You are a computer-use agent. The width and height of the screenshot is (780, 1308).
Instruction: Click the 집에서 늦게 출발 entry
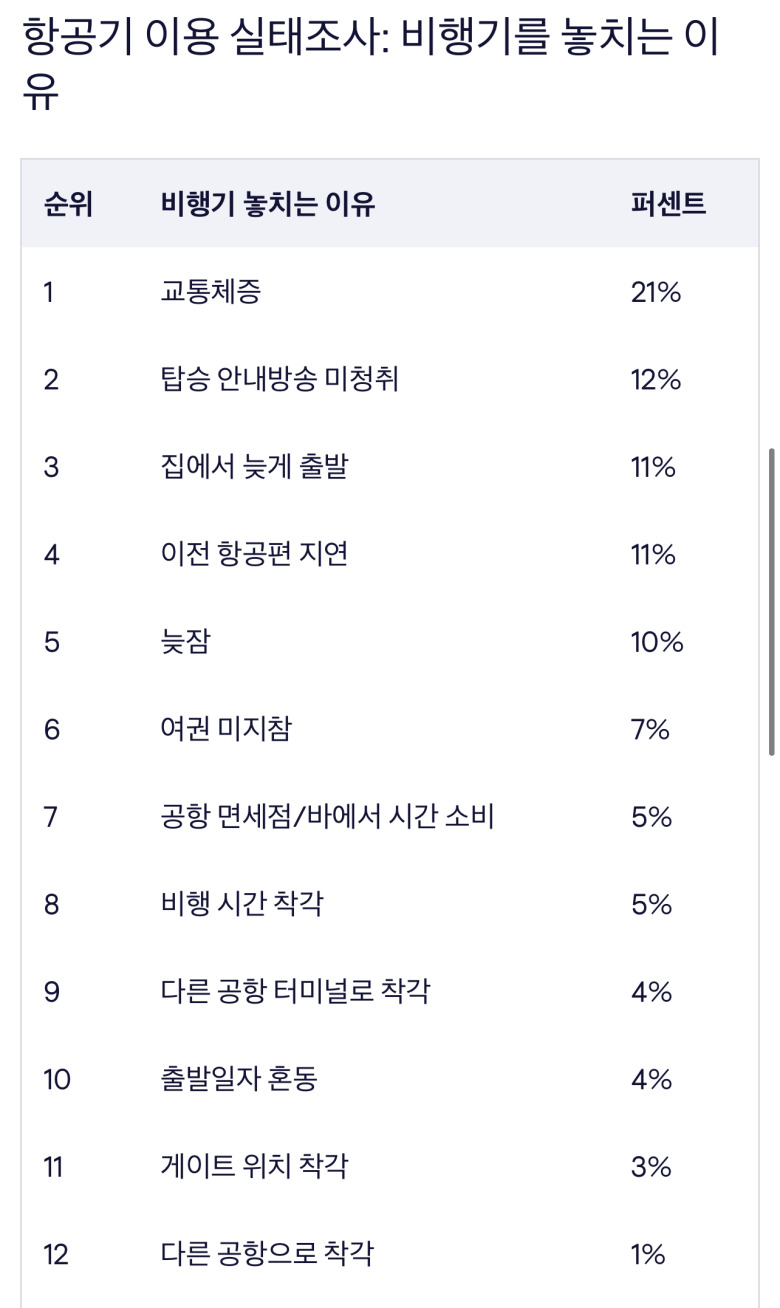tap(254, 467)
